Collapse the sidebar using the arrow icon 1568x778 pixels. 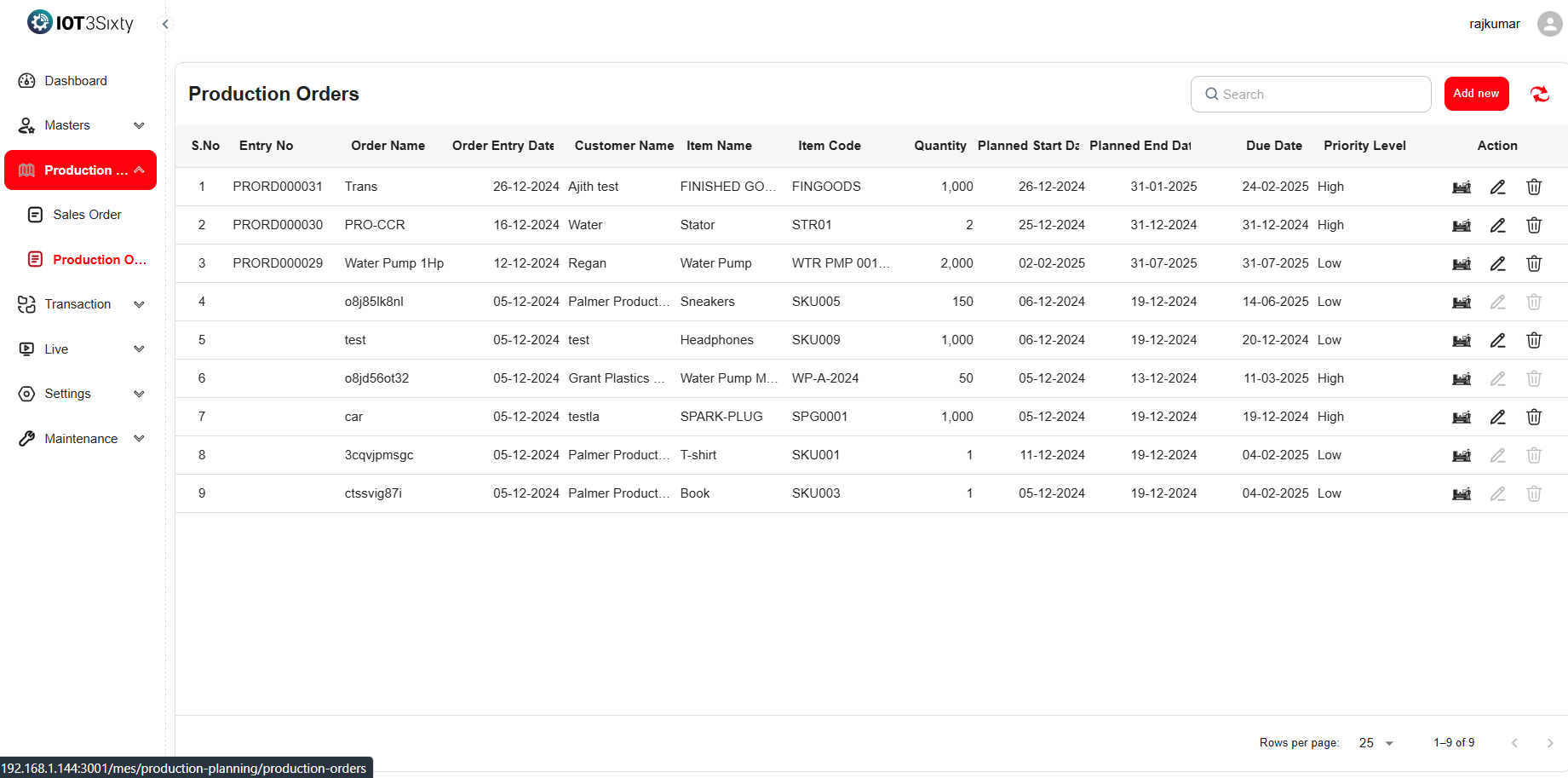point(165,24)
